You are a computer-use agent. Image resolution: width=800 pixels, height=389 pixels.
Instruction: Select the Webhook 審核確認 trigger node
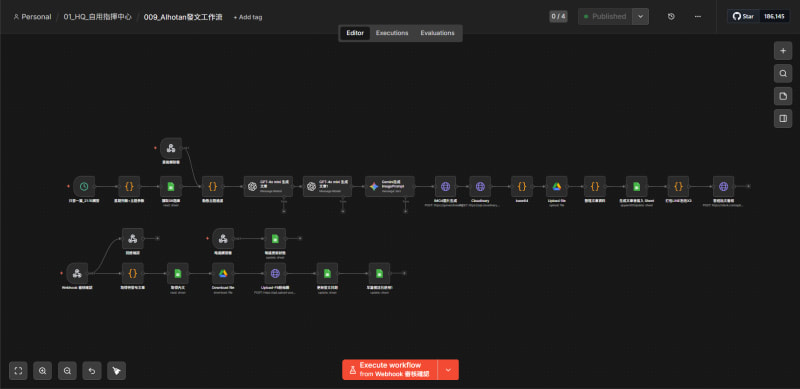coord(77,274)
